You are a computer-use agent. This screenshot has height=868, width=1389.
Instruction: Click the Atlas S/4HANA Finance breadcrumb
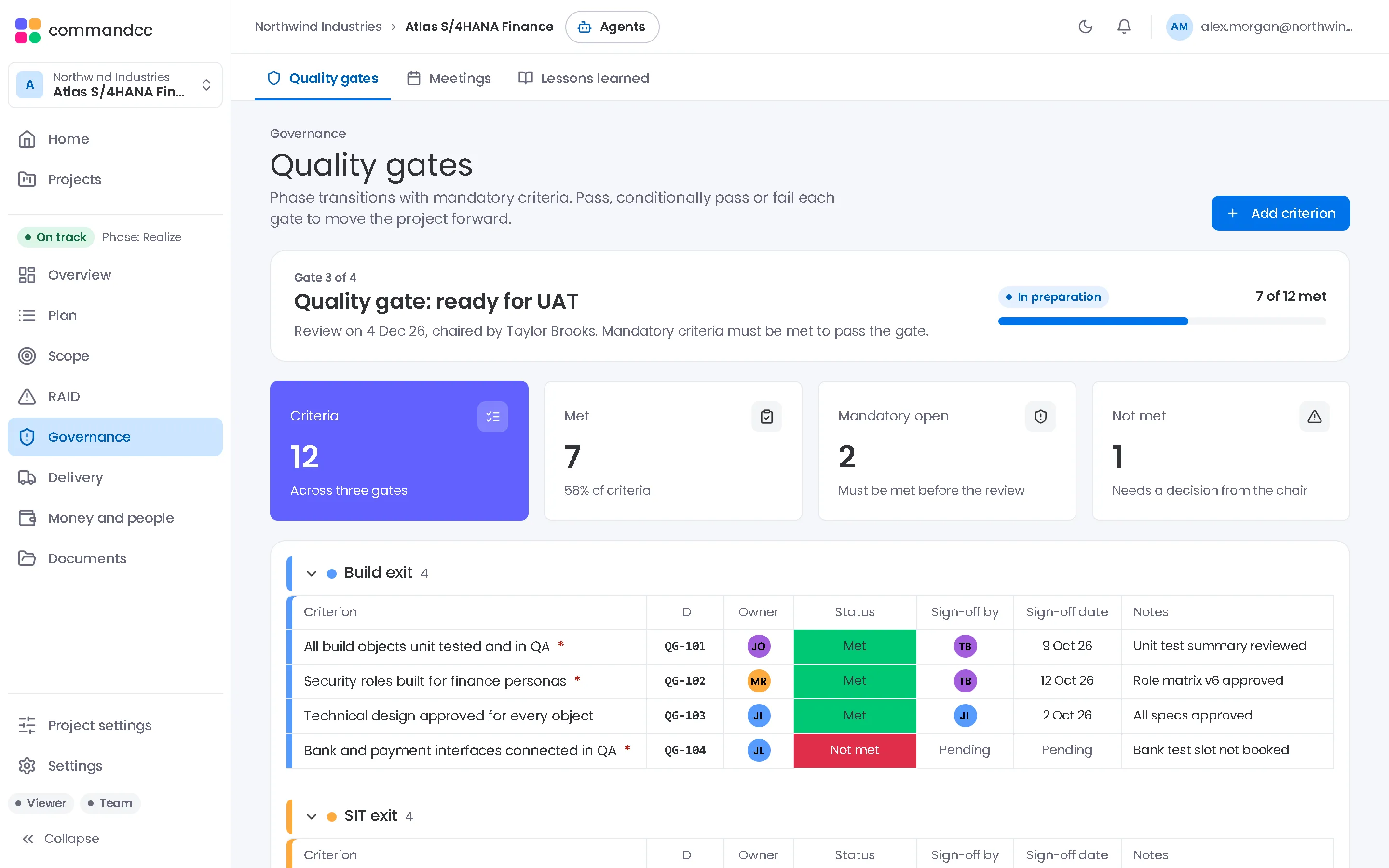479,27
